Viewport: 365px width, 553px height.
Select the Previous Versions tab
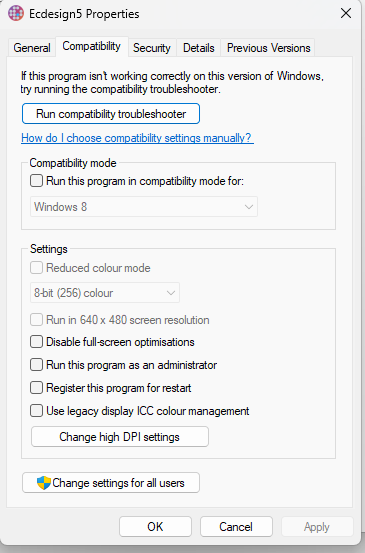pyautogui.click(x=268, y=48)
